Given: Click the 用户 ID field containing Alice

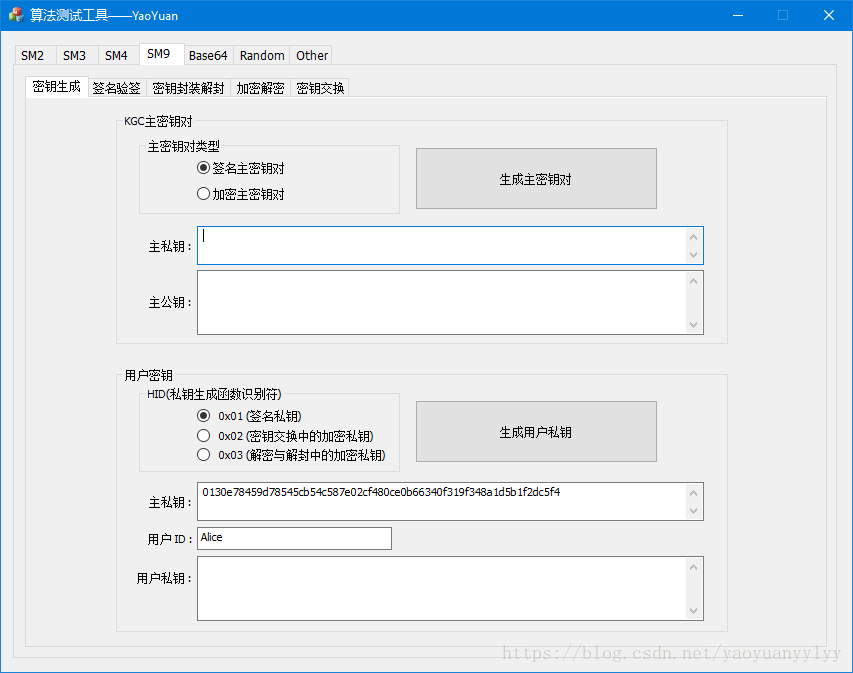Looking at the screenshot, I should point(294,538).
